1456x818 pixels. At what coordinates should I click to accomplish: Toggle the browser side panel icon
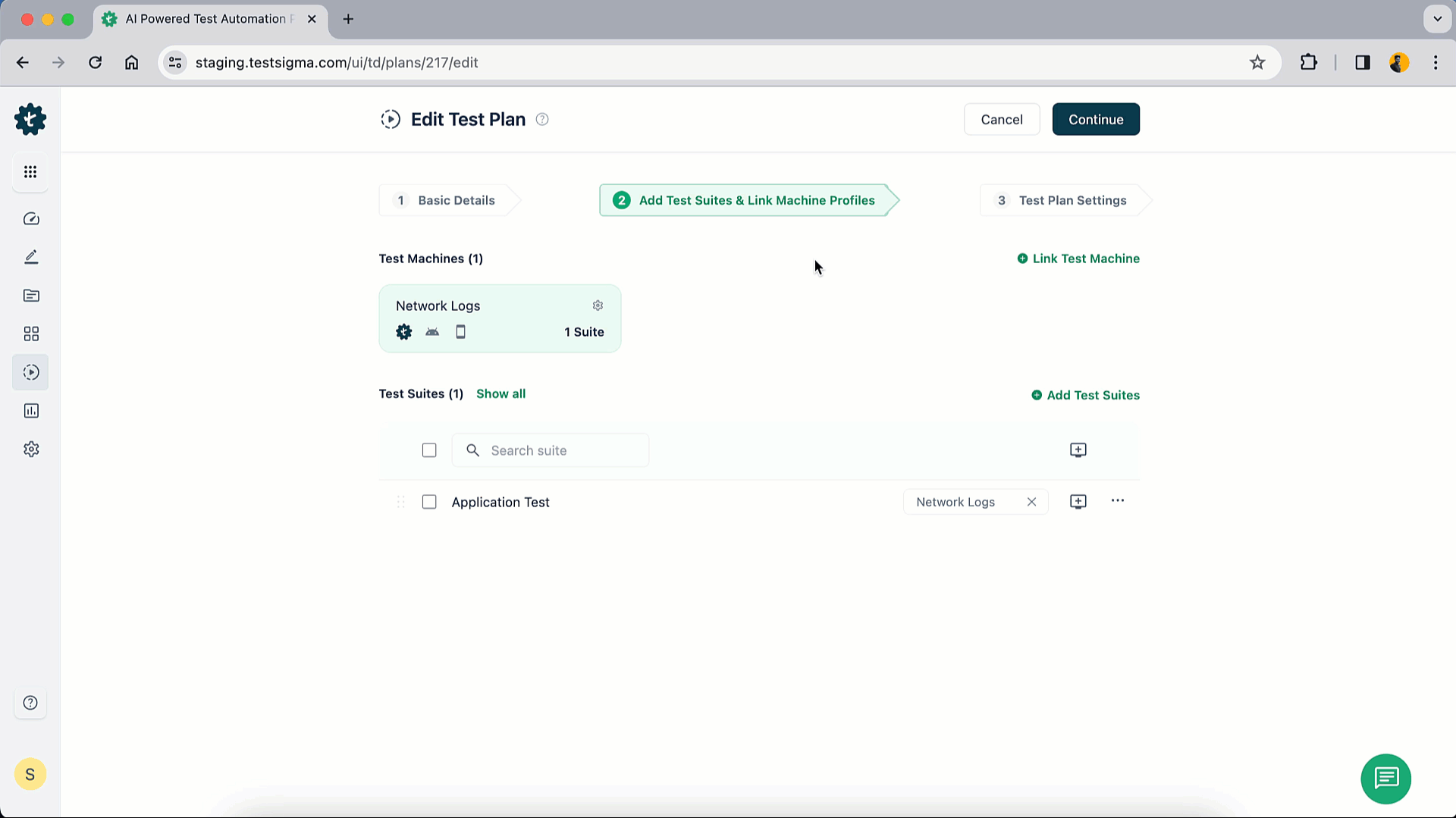pyautogui.click(x=1363, y=62)
